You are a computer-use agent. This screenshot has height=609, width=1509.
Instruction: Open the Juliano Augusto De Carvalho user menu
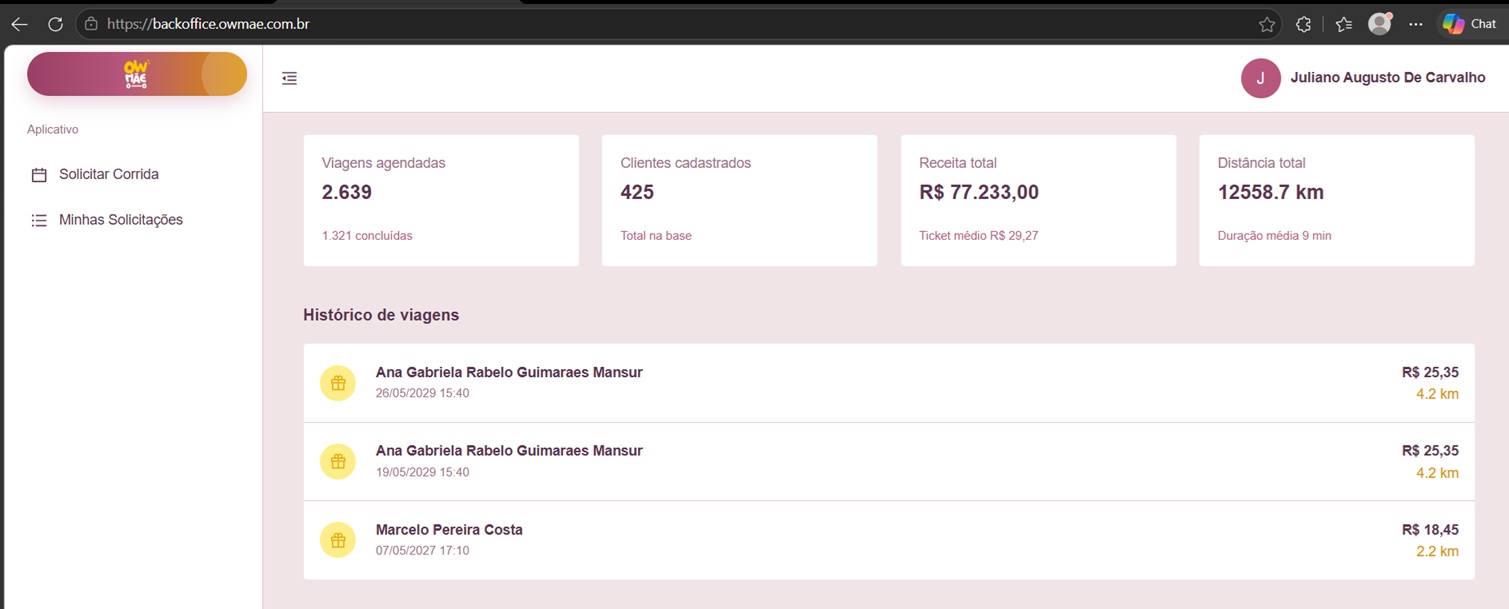pyautogui.click(x=1363, y=78)
